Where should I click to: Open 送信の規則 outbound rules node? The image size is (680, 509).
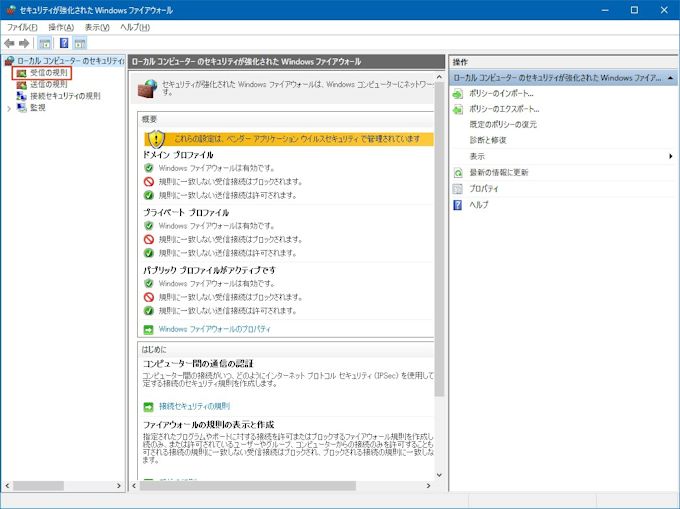point(49,84)
